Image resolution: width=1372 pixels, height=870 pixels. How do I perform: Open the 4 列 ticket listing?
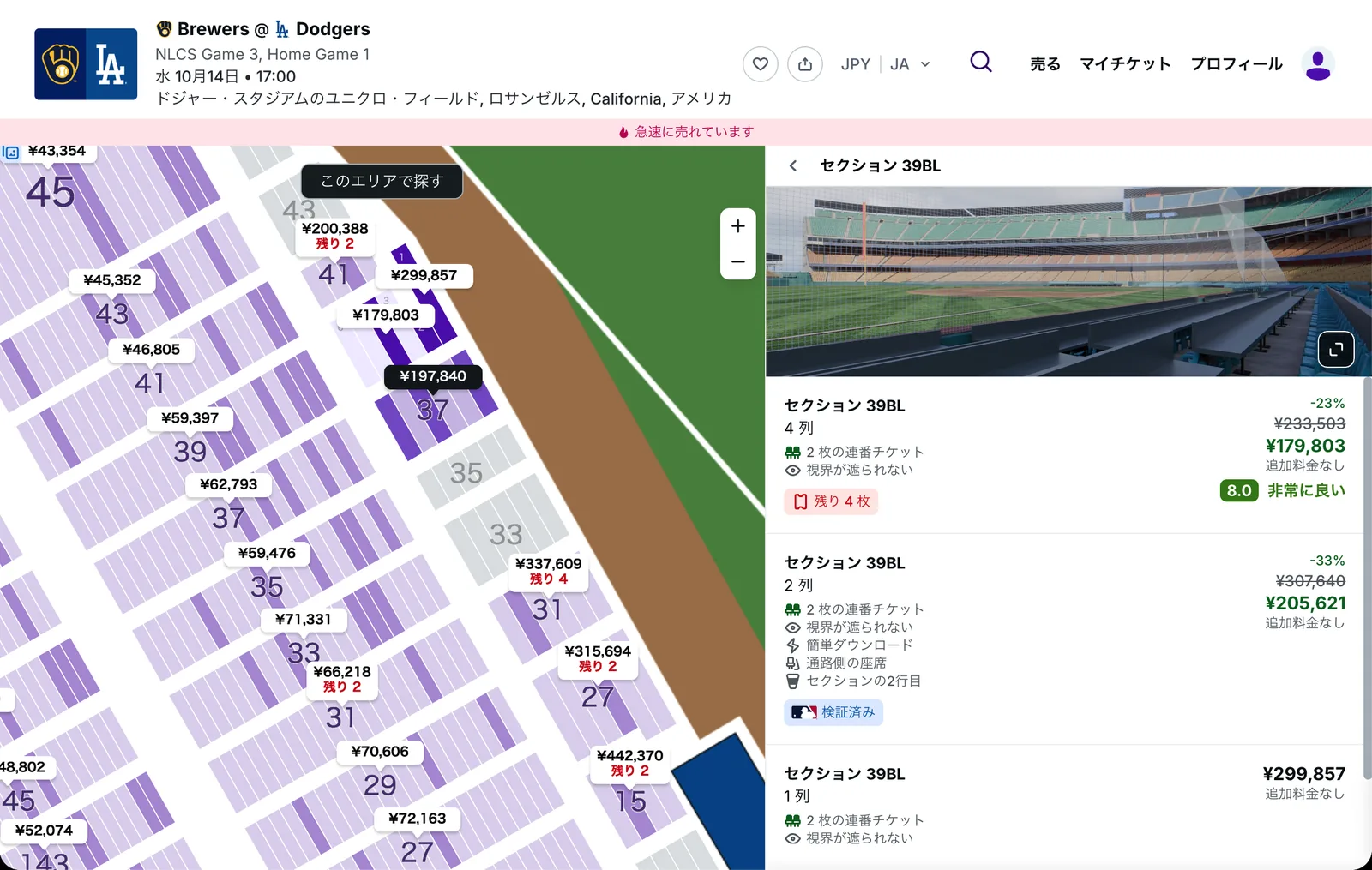click(1064, 455)
